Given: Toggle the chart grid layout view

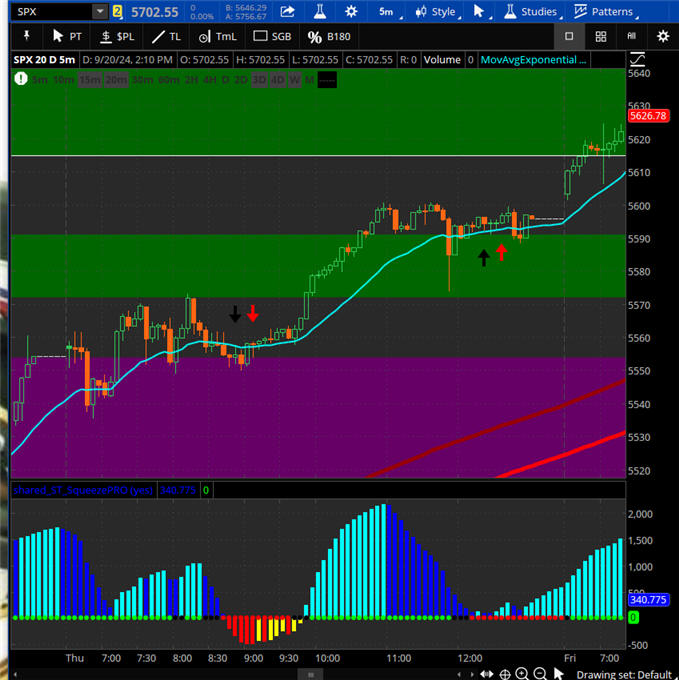Looking at the screenshot, I should tap(600, 36).
